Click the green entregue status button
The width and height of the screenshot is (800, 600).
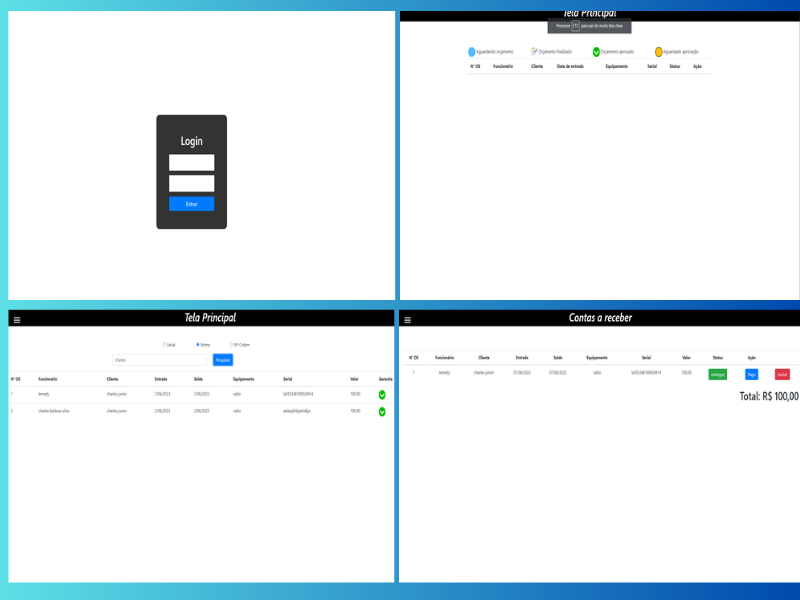click(717, 374)
